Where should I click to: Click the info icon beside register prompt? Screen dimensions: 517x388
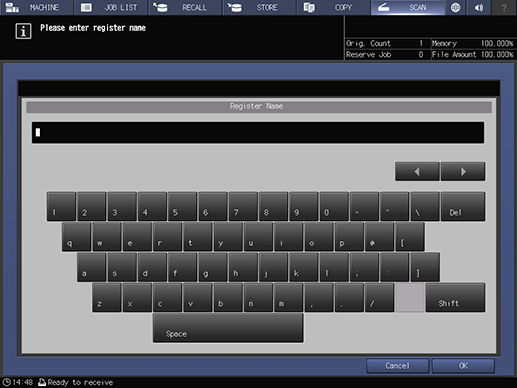pyautogui.click(x=23, y=31)
